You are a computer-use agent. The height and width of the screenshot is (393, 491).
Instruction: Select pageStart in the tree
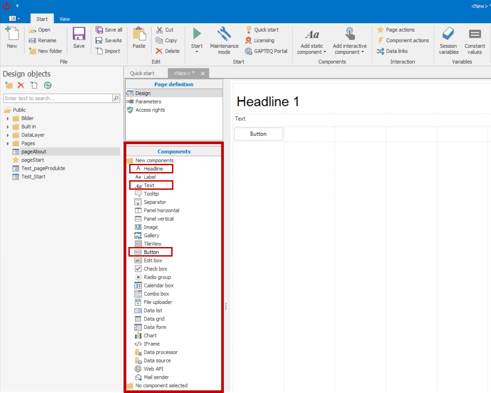pos(28,160)
